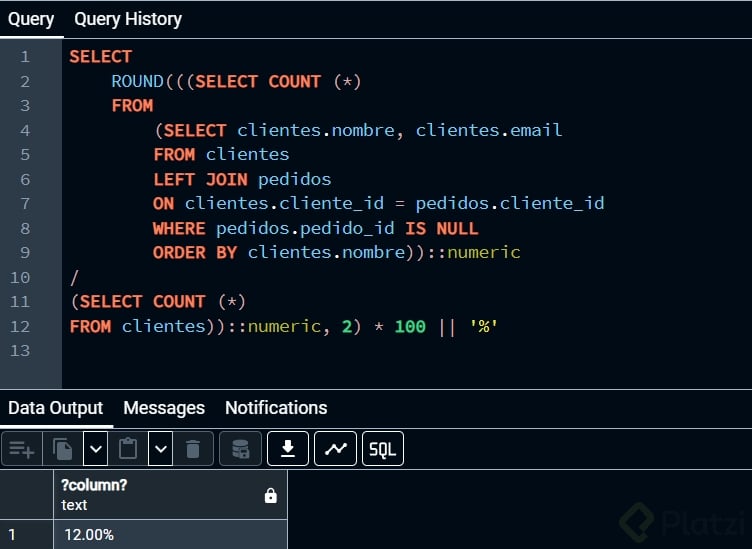Open the Graph Visualiser
Image resolution: width=752 pixels, height=549 pixels.
point(335,449)
